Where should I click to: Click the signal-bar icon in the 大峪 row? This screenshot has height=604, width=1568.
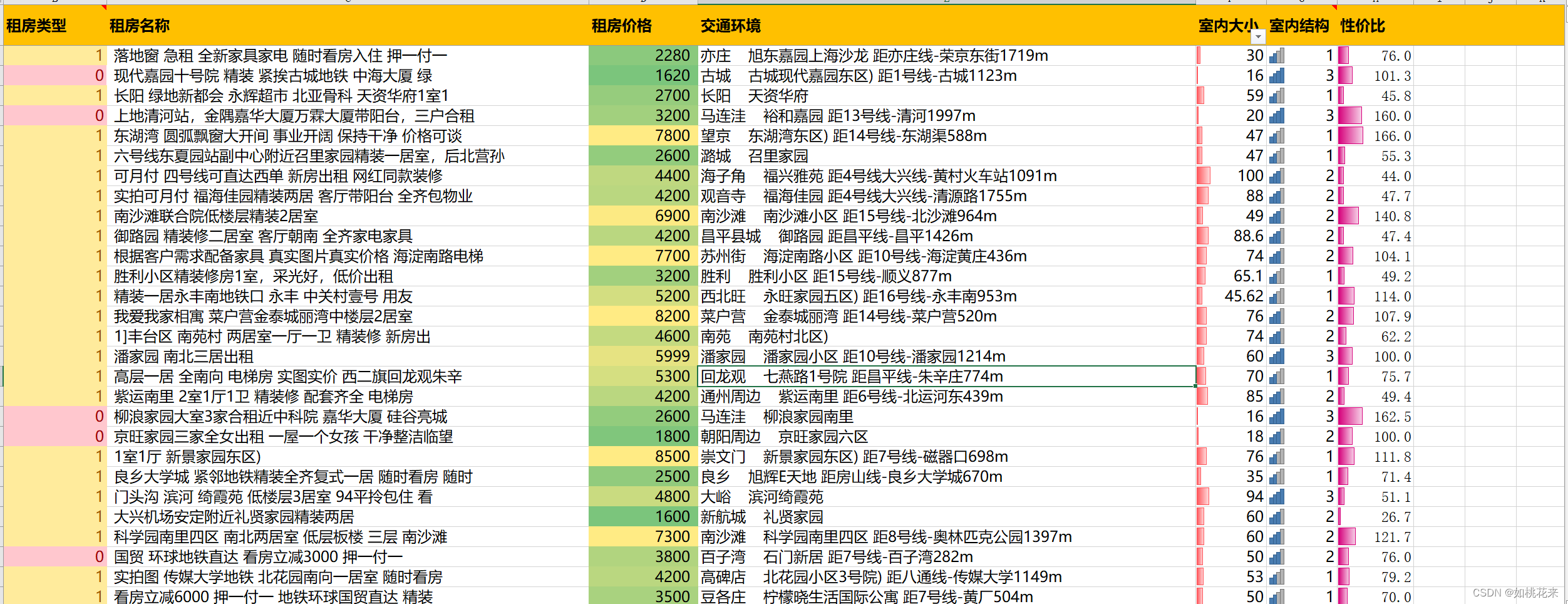point(1277,497)
